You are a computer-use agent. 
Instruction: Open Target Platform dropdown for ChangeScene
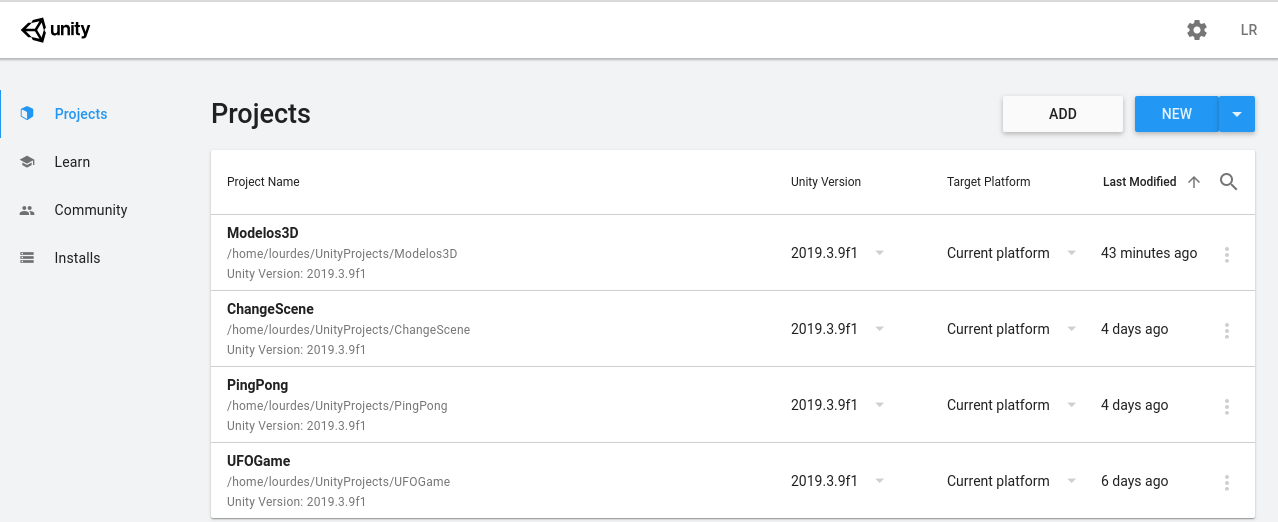coord(1071,329)
